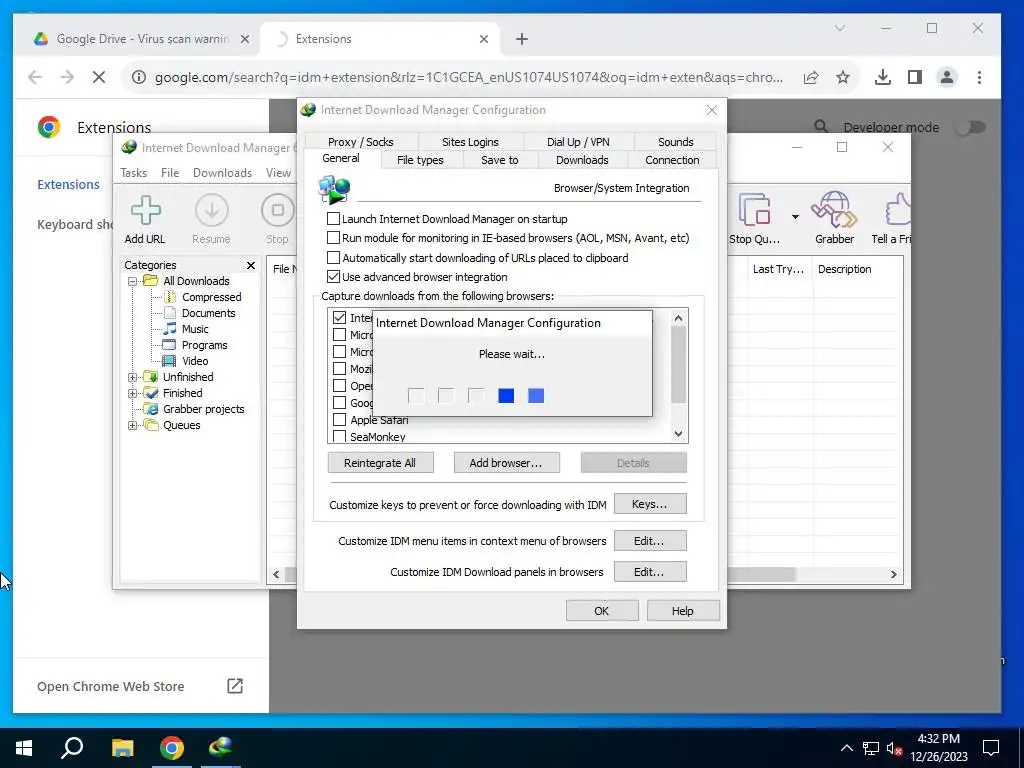The image size is (1024, 768).
Task: Uncheck Use advanced browser integration
Action: 333,277
